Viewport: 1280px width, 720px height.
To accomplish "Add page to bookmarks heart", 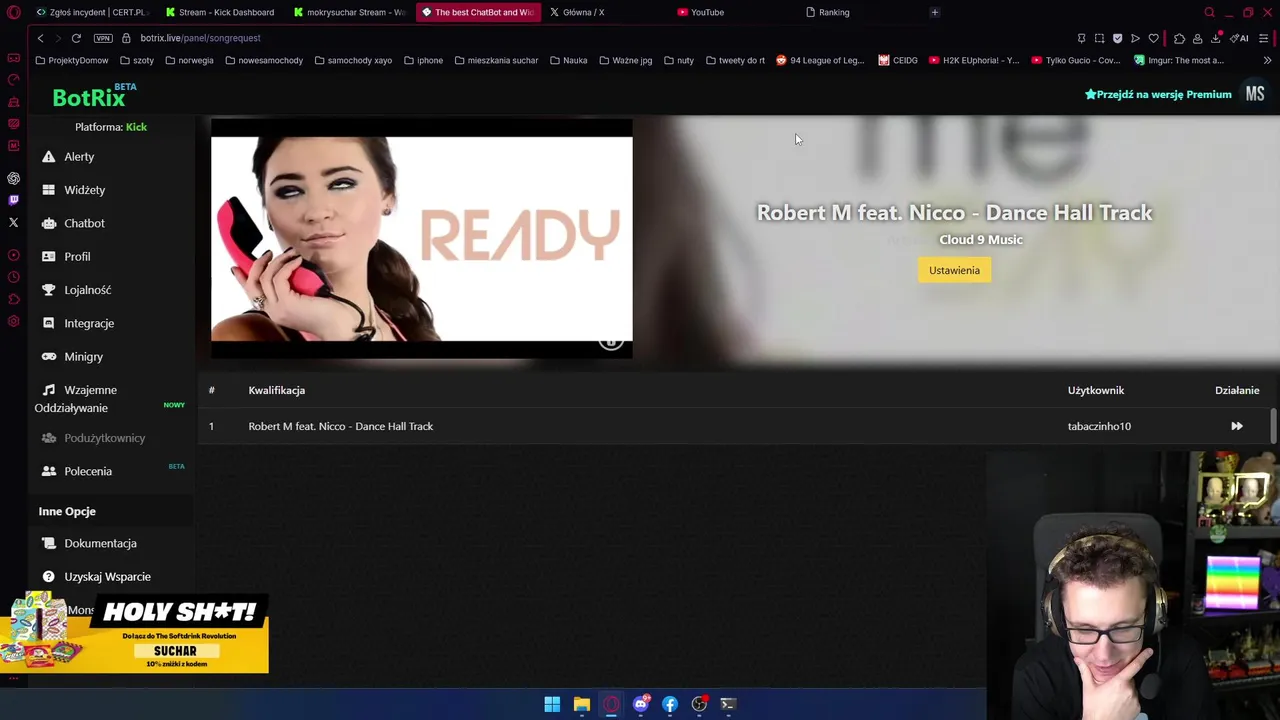I will (x=1153, y=38).
